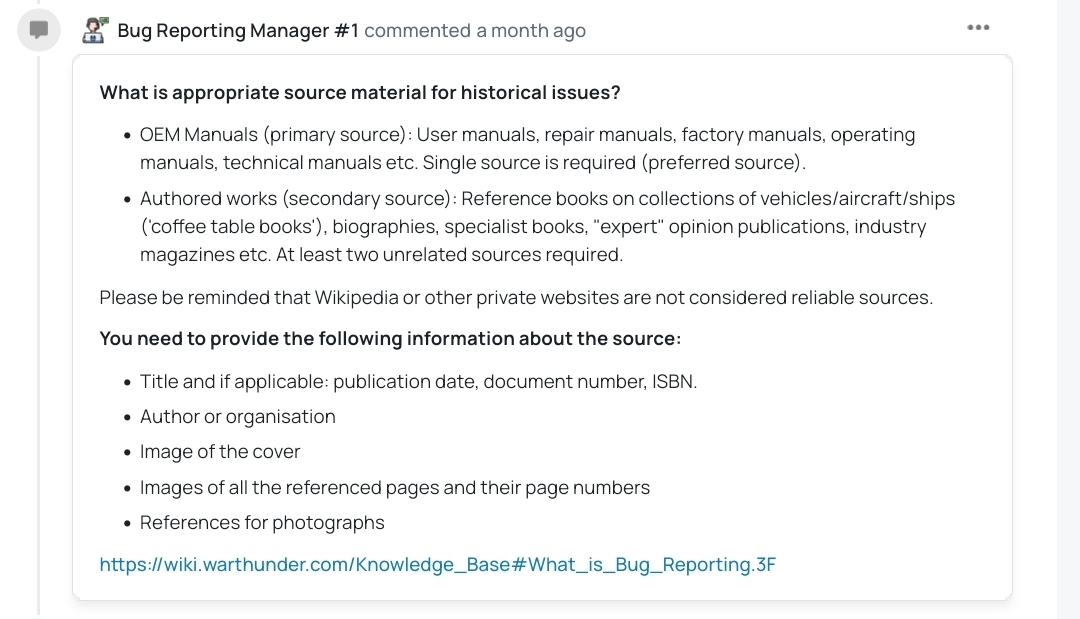
Task: Click the "Title and if applicable" bullet
Action: (418, 382)
